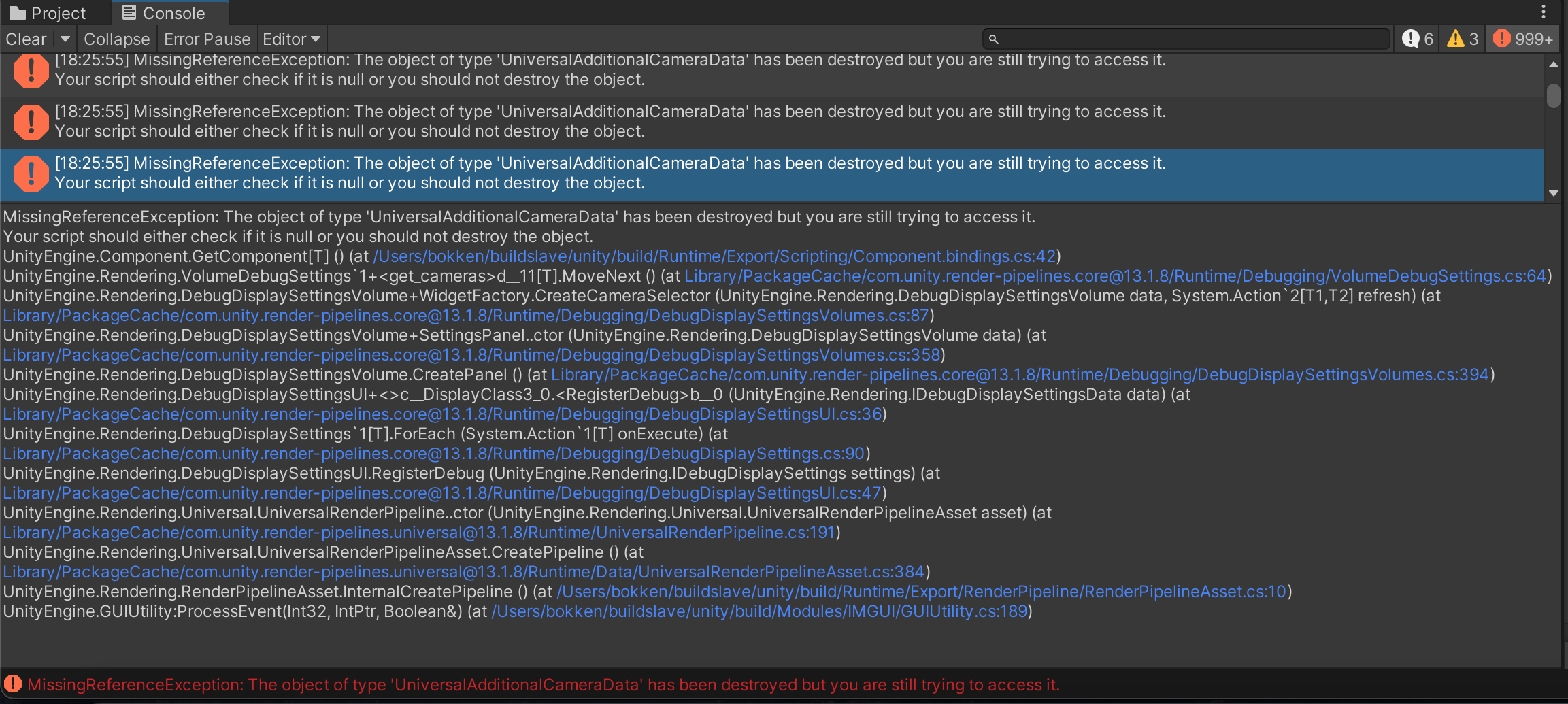Click the InternalCreatePipeline () stack trace text
This screenshot has width=1568, height=704.
[265, 592]
